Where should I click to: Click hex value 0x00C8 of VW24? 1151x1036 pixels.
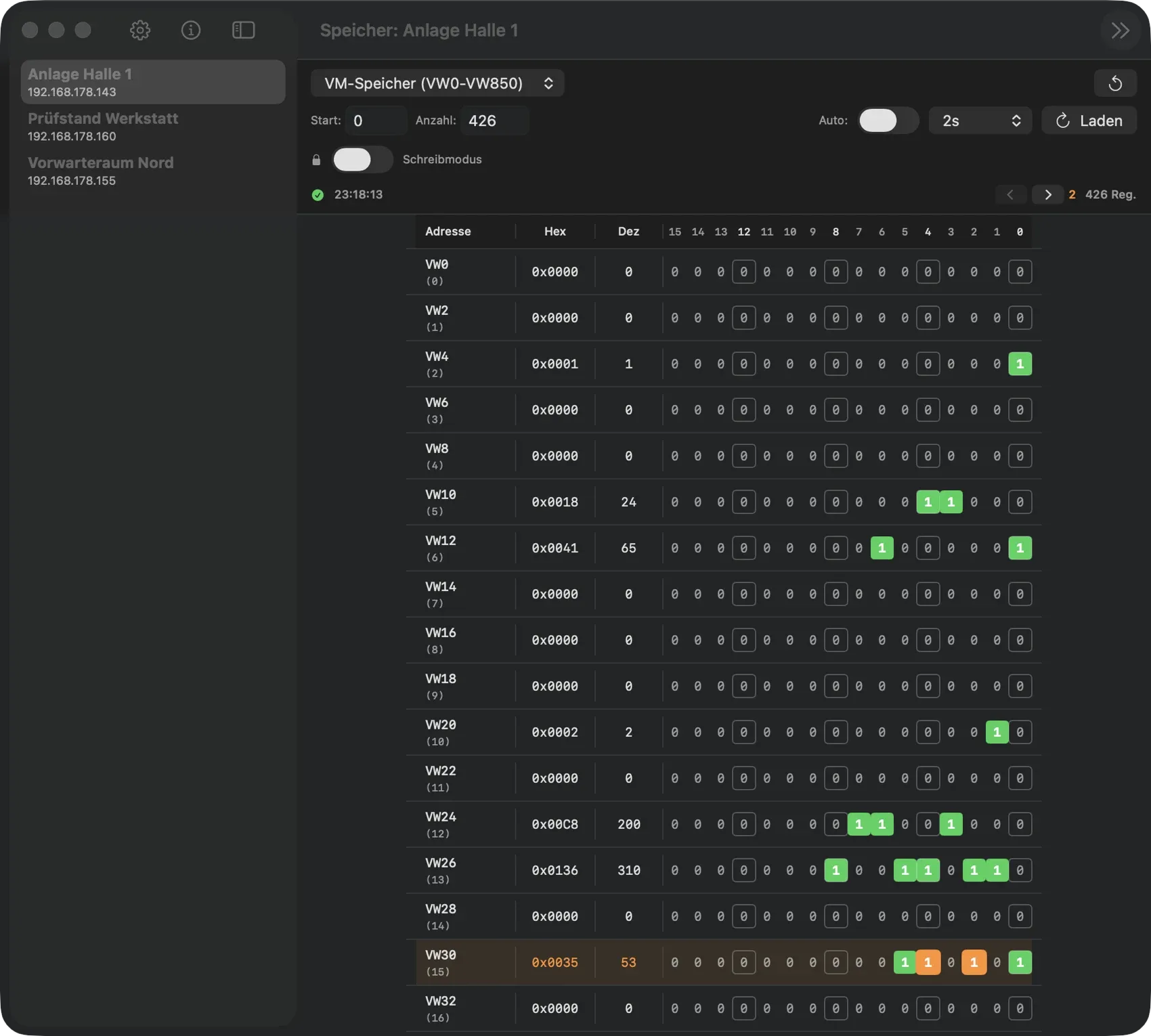click(x=555, y=825)
